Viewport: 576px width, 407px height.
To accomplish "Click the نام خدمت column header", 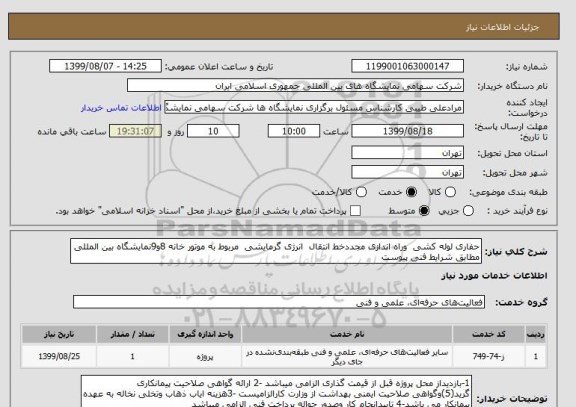I will pos(347,334).
